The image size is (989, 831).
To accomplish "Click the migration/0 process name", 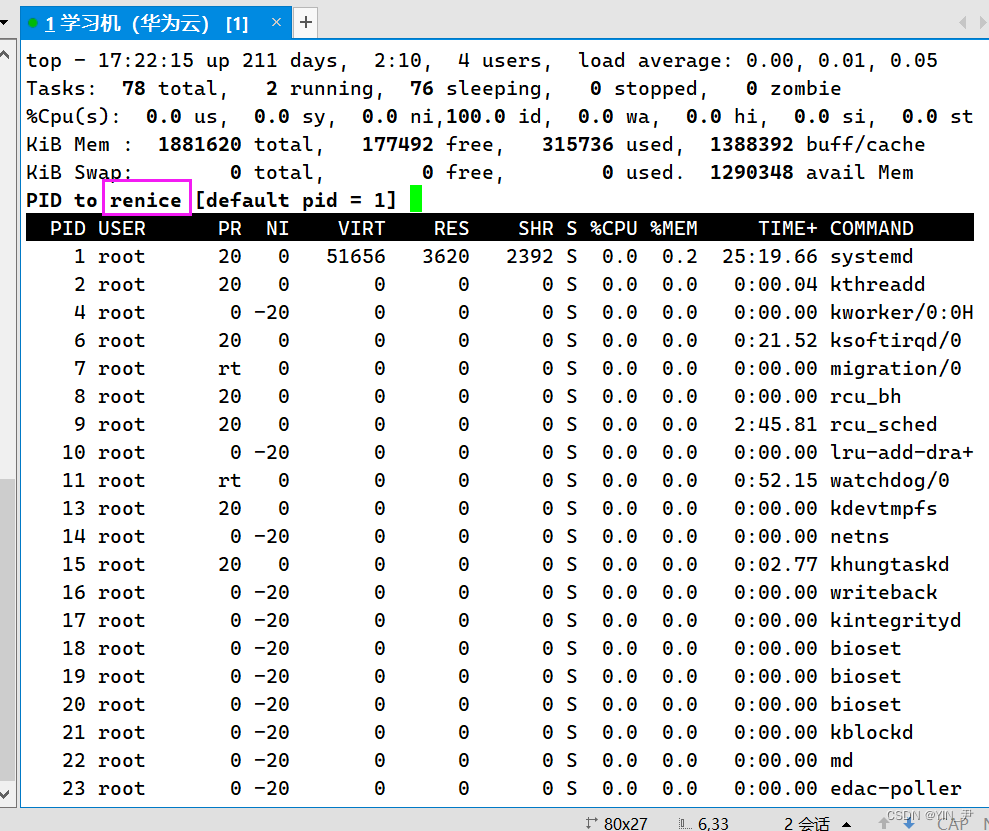I will tap(896, 368).
